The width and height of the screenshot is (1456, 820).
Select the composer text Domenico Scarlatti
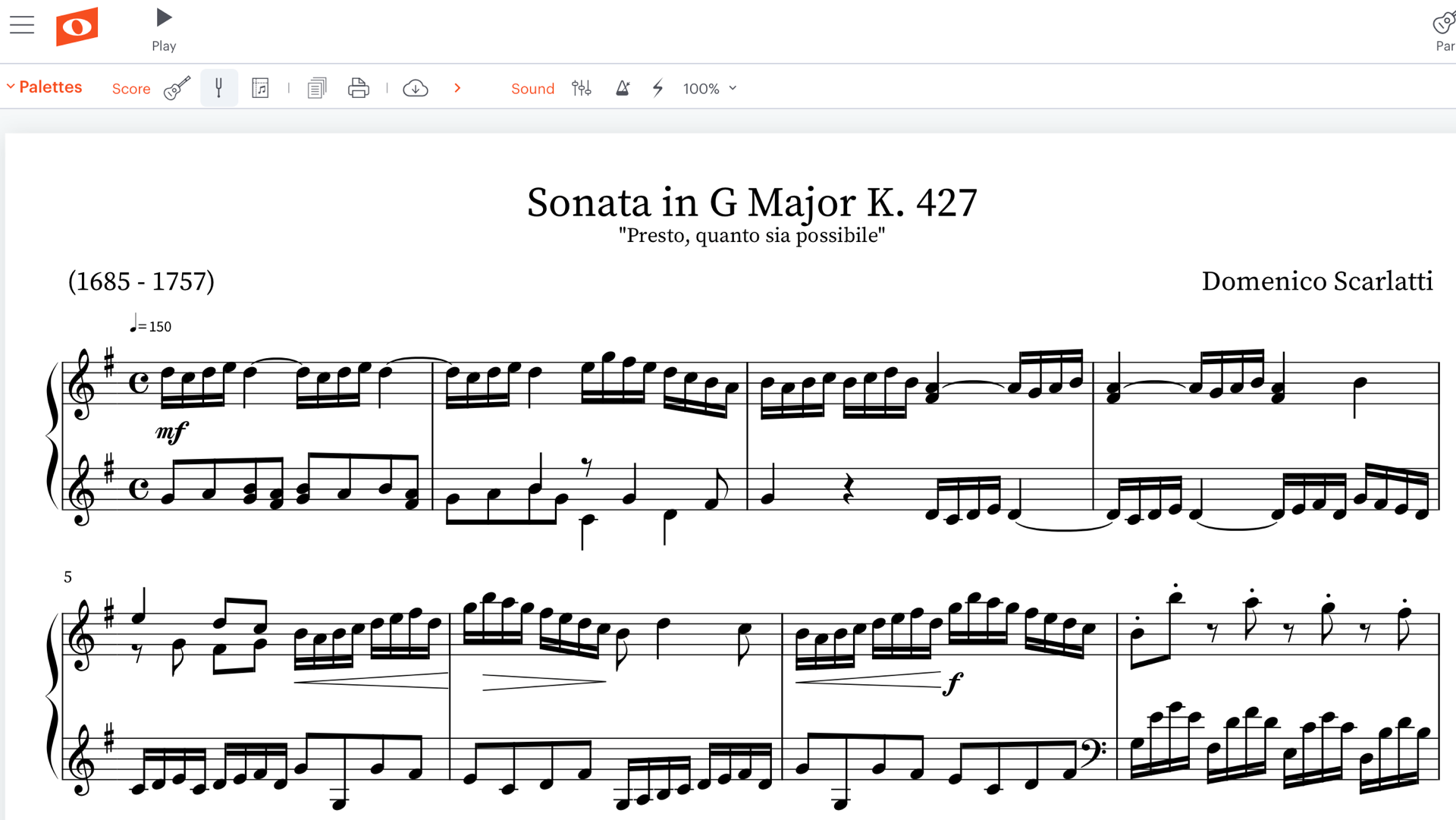pyautogui.click(x=1317, y=281)
